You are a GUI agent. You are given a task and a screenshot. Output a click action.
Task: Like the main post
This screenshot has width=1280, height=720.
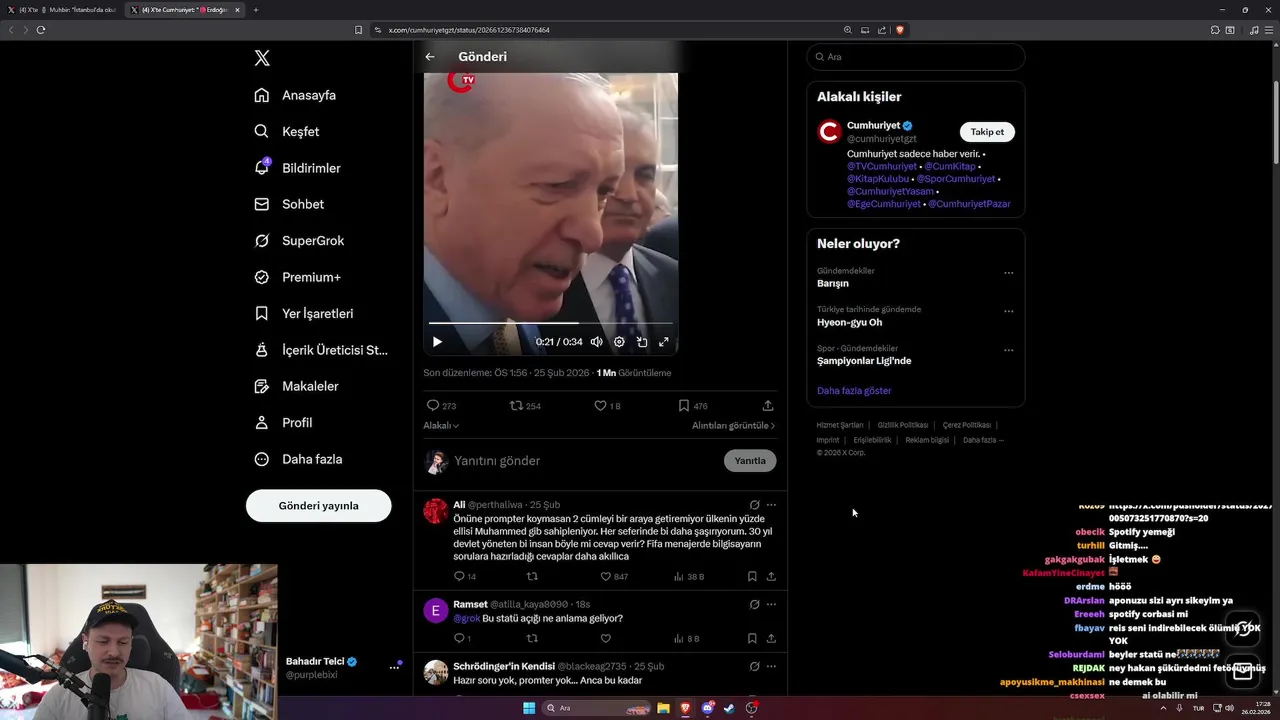click(600, 406)
